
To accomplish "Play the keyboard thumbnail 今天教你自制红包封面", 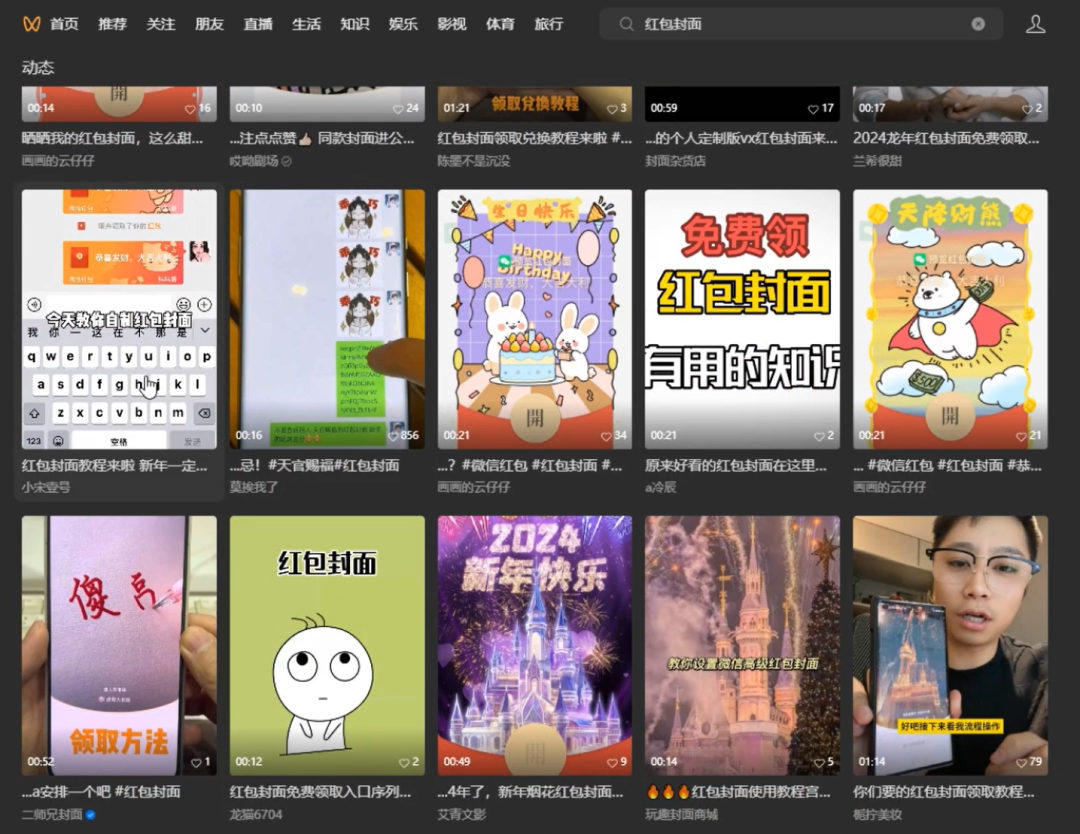I will 119,320.
